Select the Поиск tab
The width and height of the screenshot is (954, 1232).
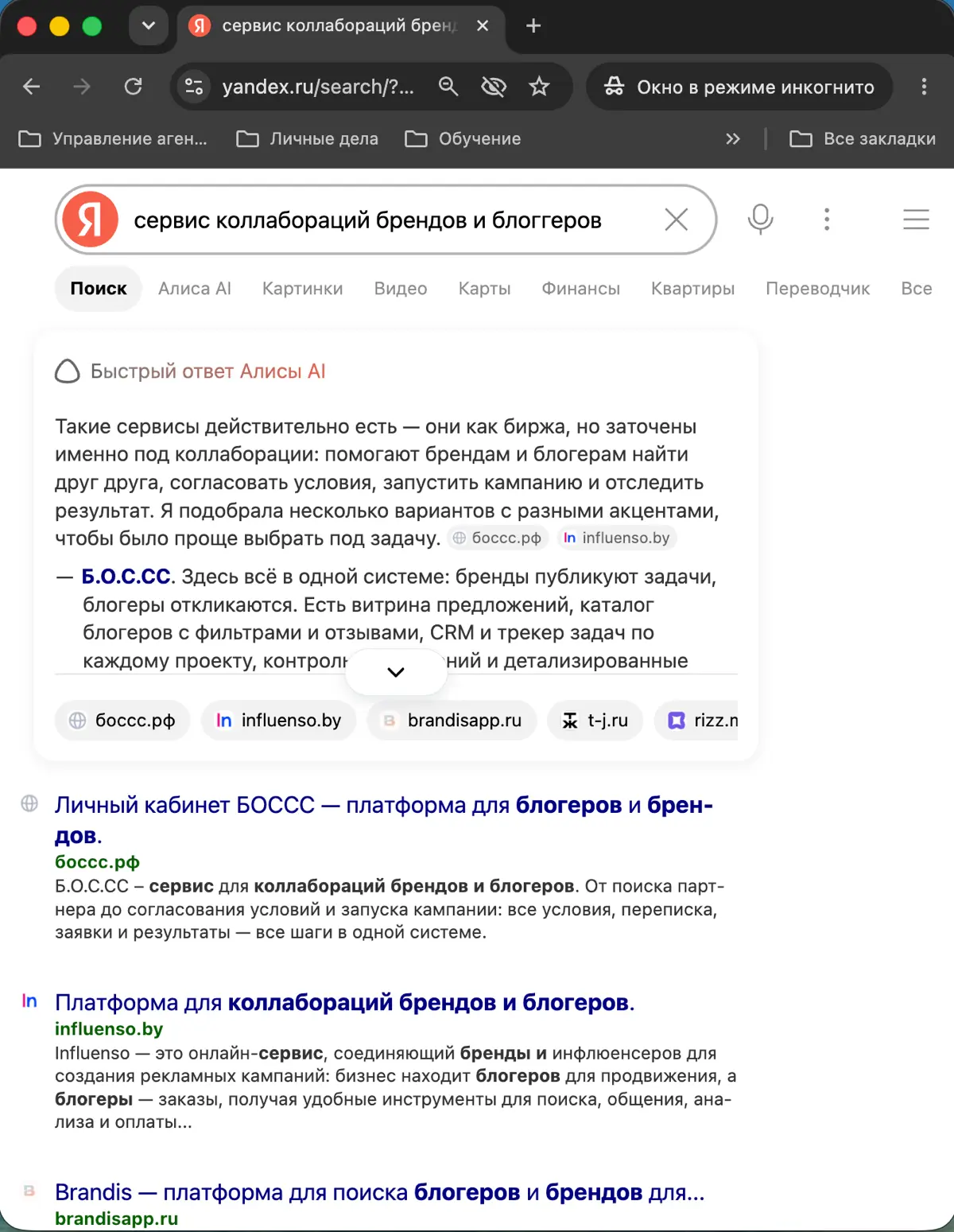[99, 289]
